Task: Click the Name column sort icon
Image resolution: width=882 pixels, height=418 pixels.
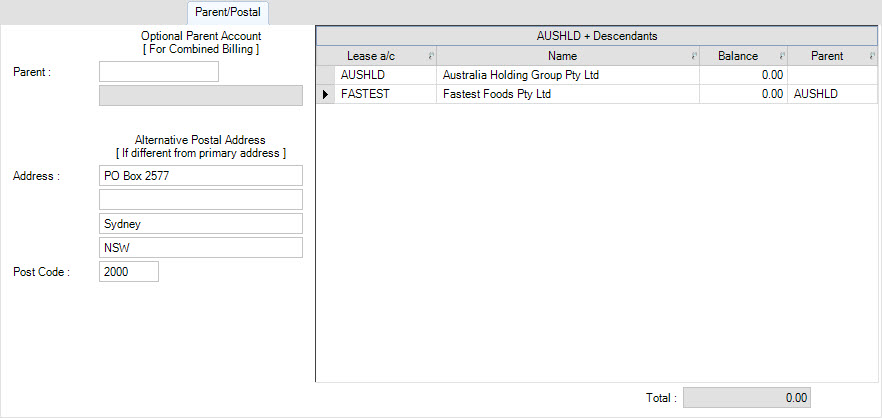Action: pyautogui.click(x=694, y=56)
